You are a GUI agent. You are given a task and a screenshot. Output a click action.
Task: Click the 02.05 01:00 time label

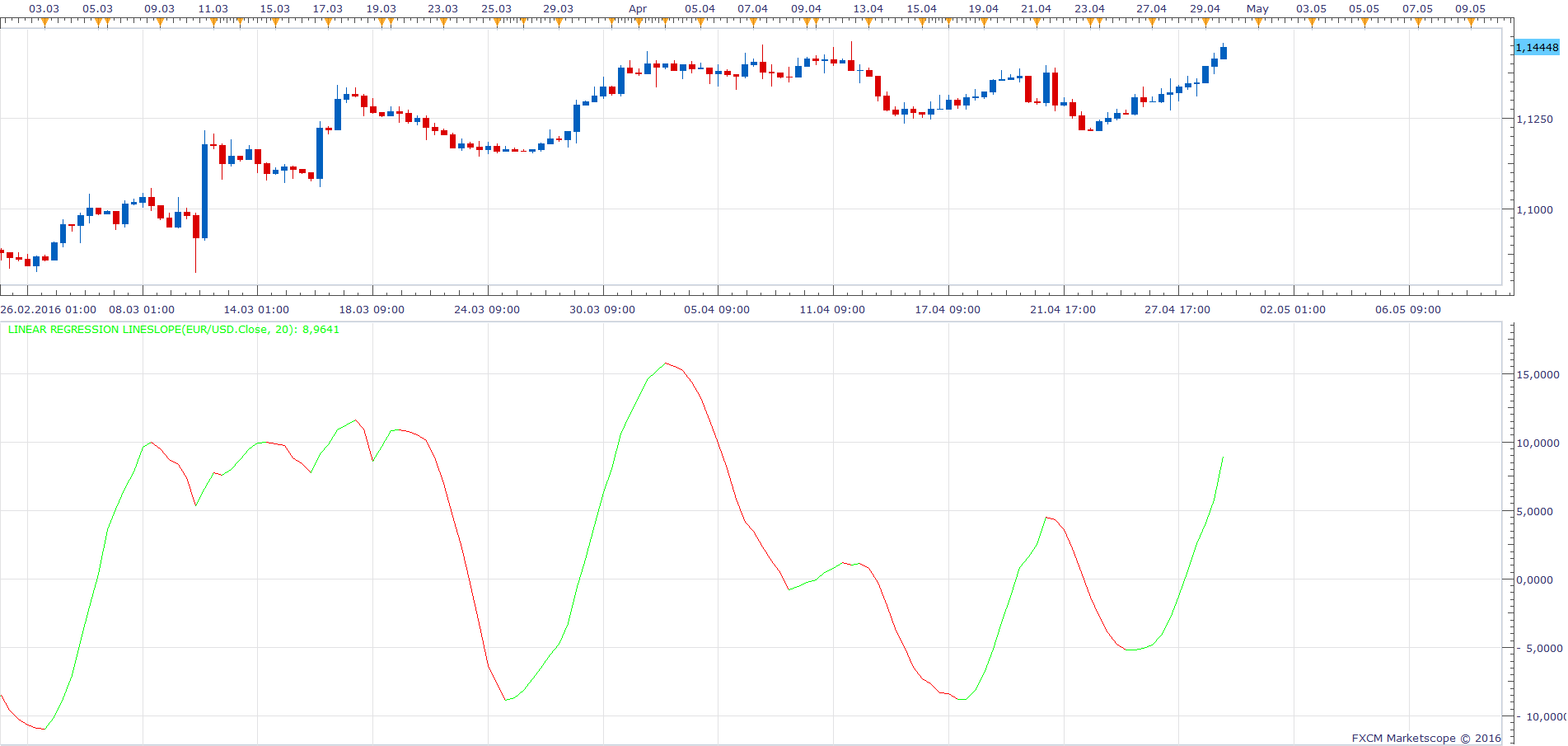pos(1293,309)
